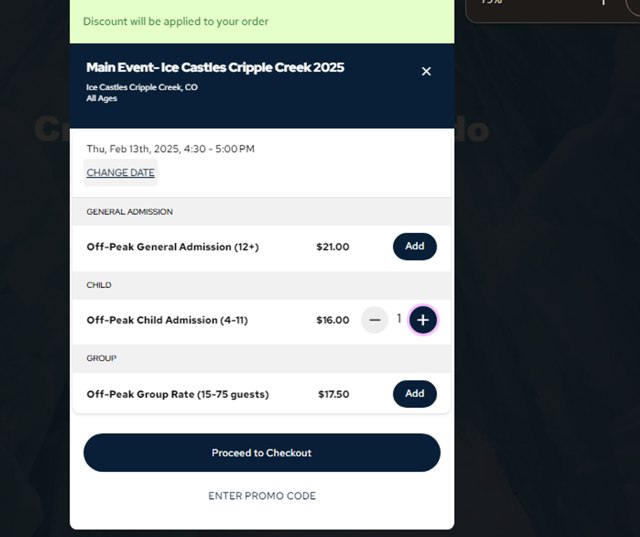Screen dimensions: 640x537
Task: Click the Child section header
Action: click(99, 285)
